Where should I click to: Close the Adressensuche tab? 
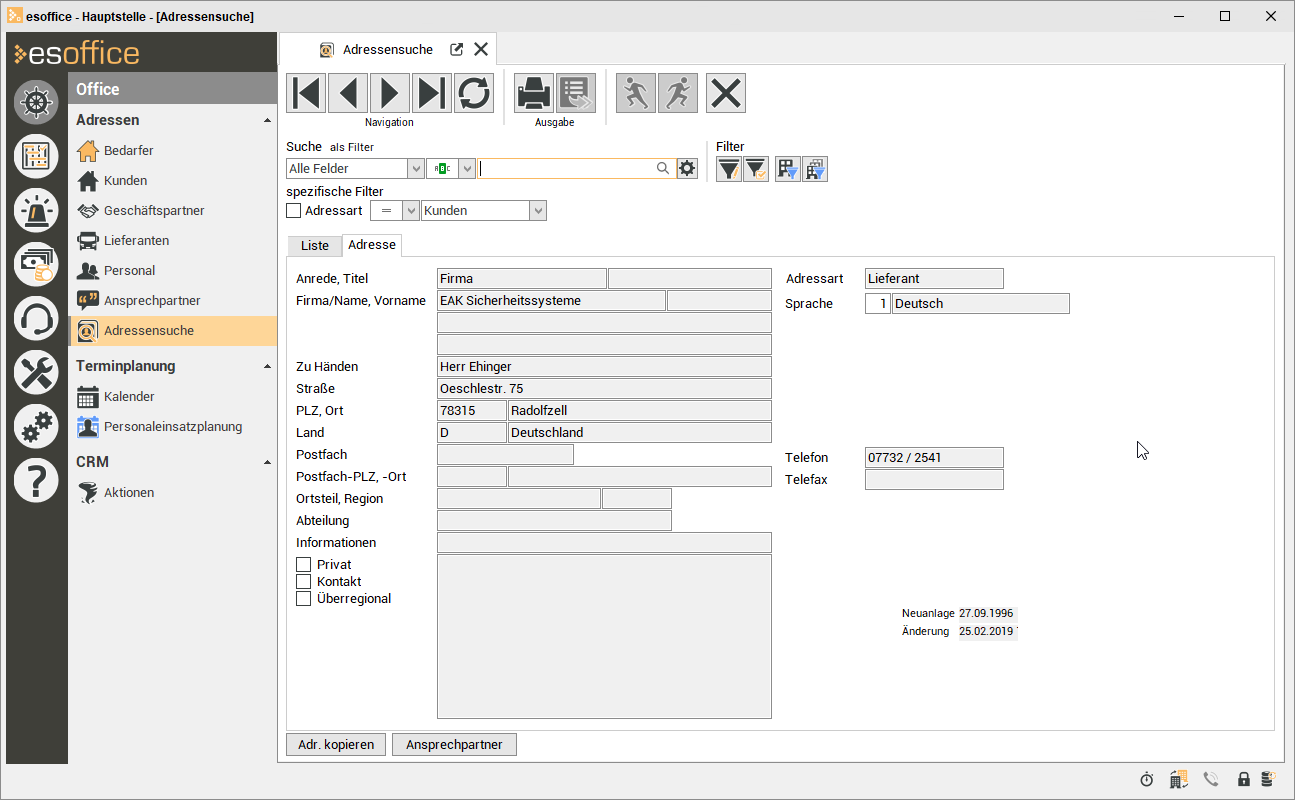tap(481, 49)
